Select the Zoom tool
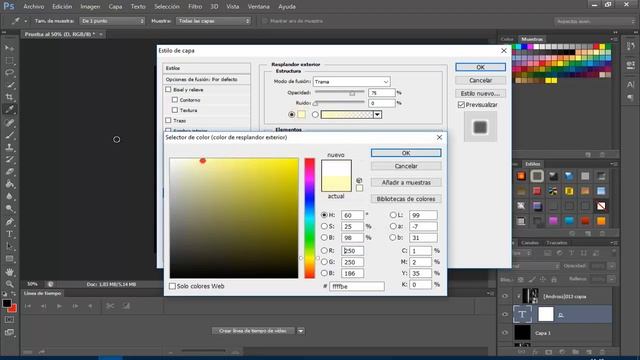The height and width of the screenshot is (360, 640). coord(9,284)
